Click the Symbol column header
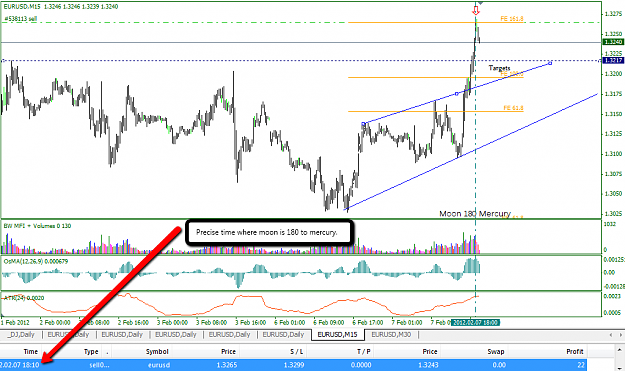This screenshot has height=371, width=625. click(157, 351)
